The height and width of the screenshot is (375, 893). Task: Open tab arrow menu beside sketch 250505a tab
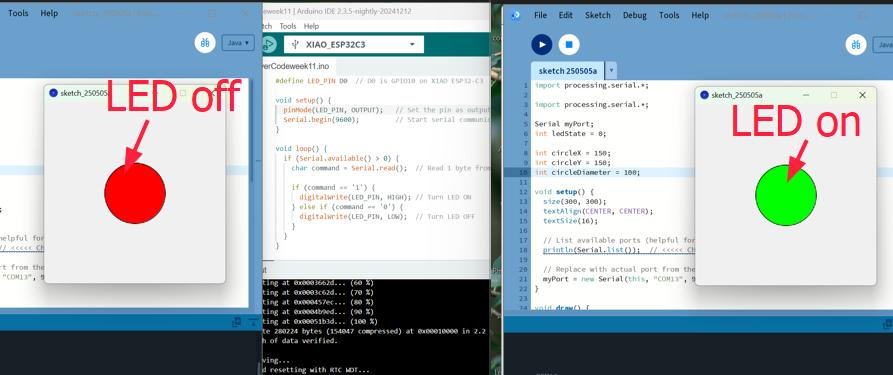(611, 71)
